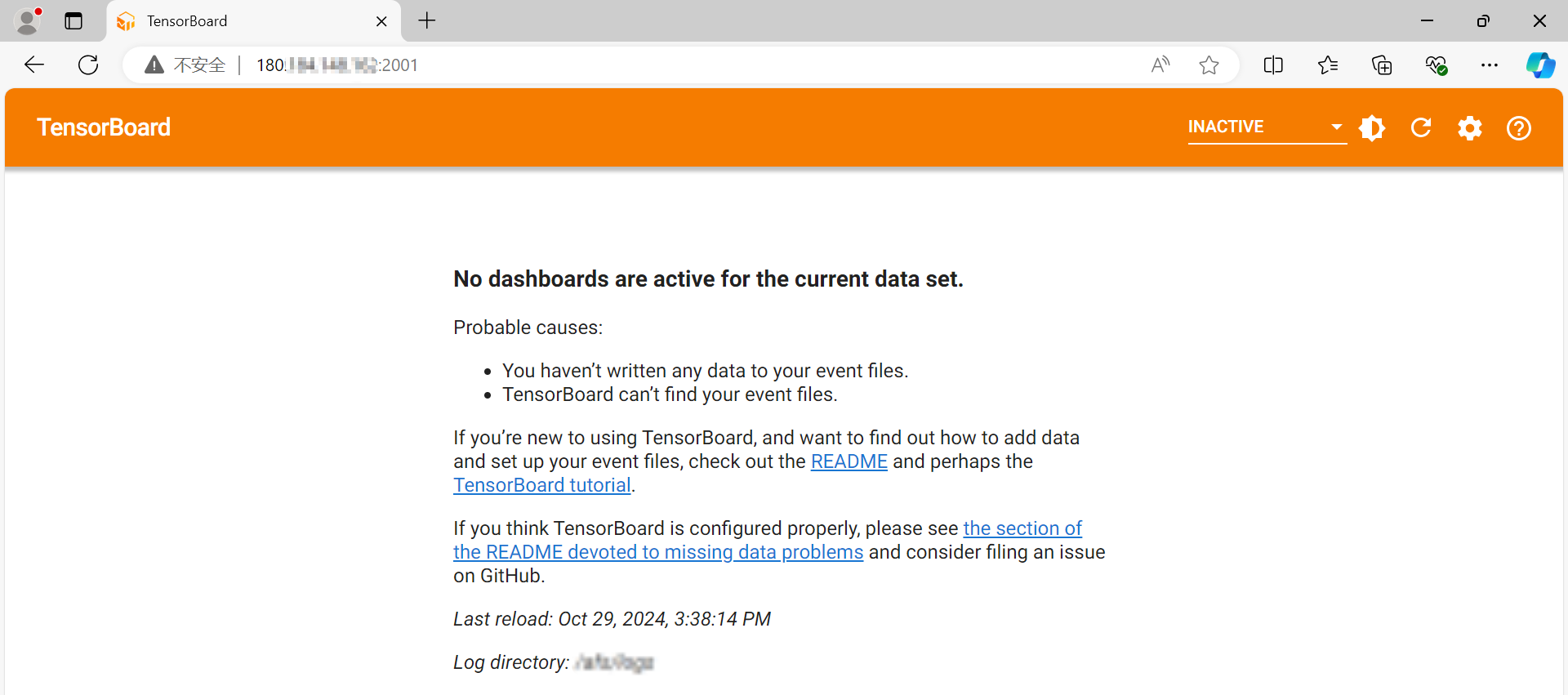
Task: Open browser Collections panel
Action: (1382, 65)
